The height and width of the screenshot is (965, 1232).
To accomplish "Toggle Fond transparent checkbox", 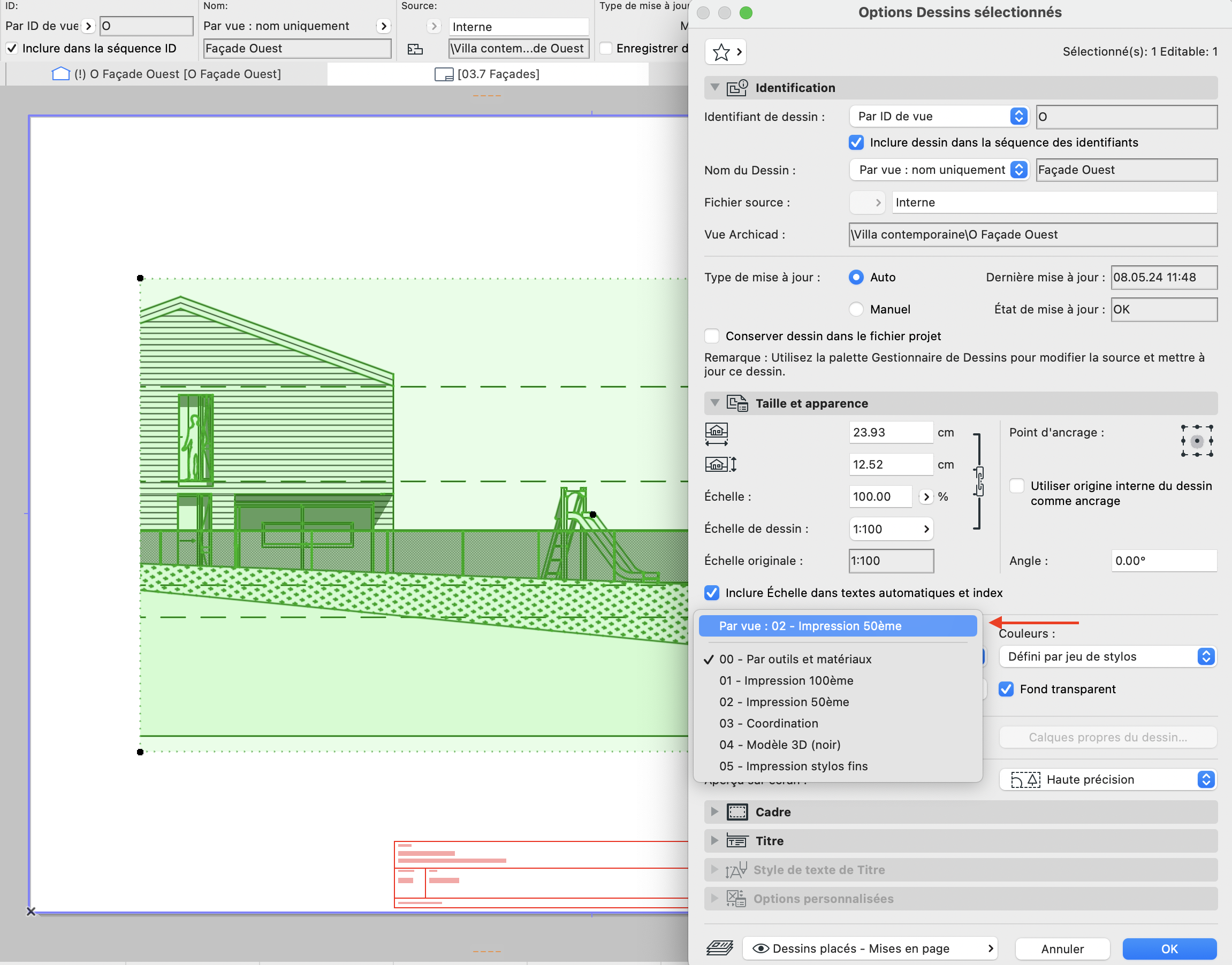I will click(1006, 690).
